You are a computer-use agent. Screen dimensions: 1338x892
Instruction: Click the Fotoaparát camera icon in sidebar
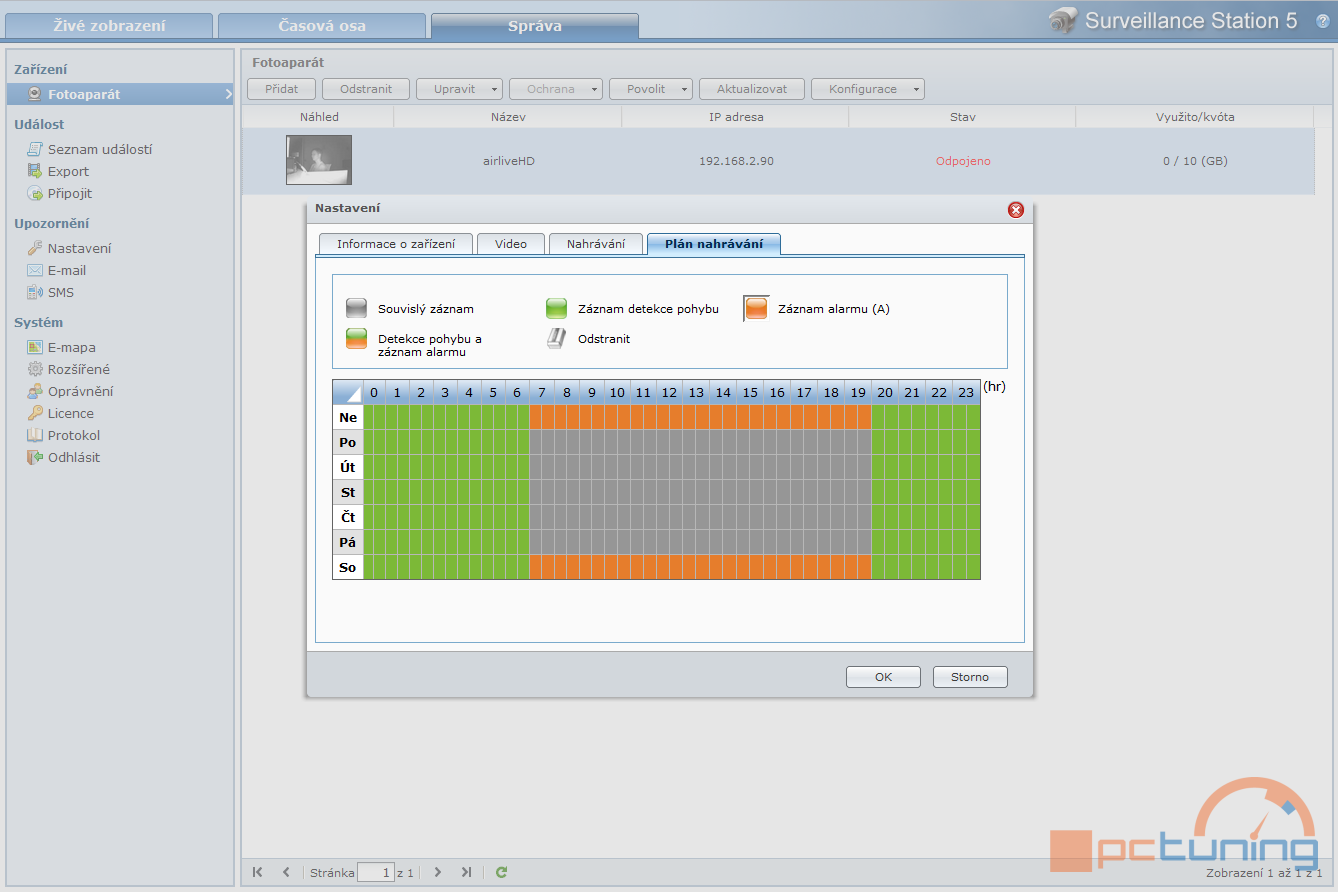tap(34, 94)
